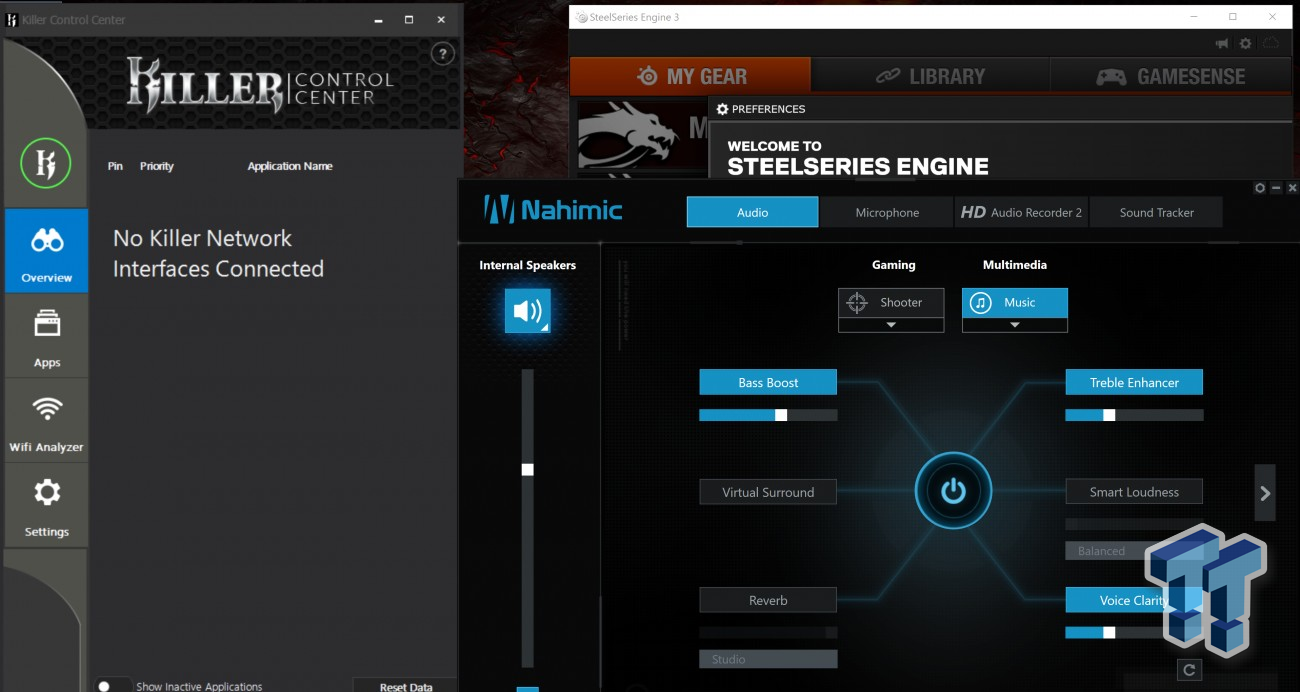The width and height of the screenshot is (1300, 692).
Task: Open Killer Control Center help question mark
Action: click(x=443, y=54)
